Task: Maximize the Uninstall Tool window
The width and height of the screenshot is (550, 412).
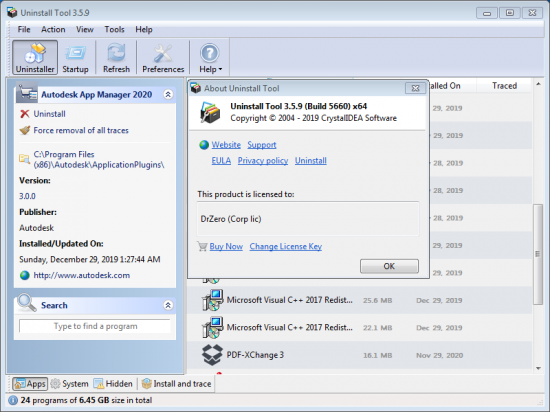Action: (x=510, y=13)
